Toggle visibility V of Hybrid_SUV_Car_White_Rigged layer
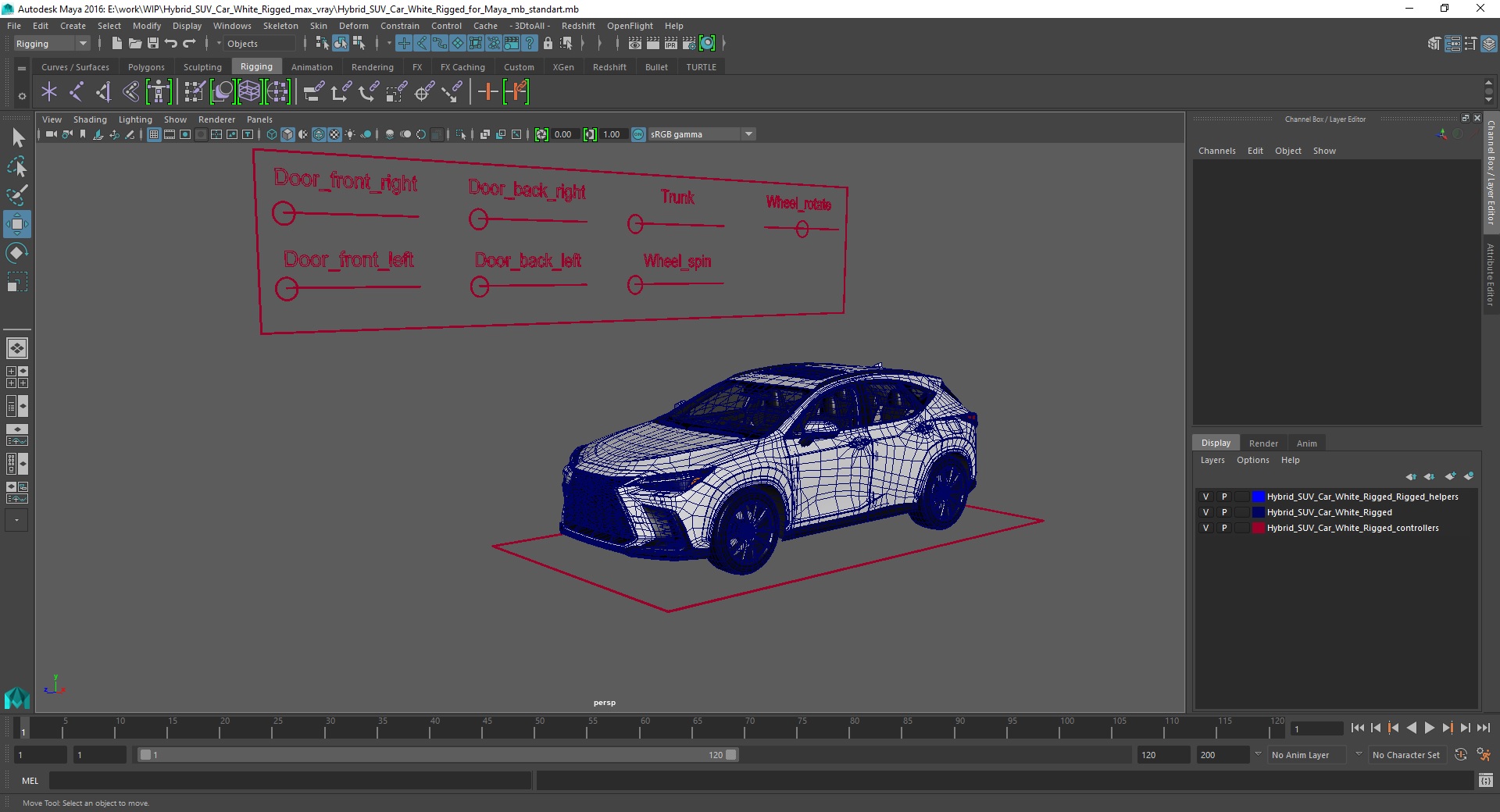 click(1205, 512)
